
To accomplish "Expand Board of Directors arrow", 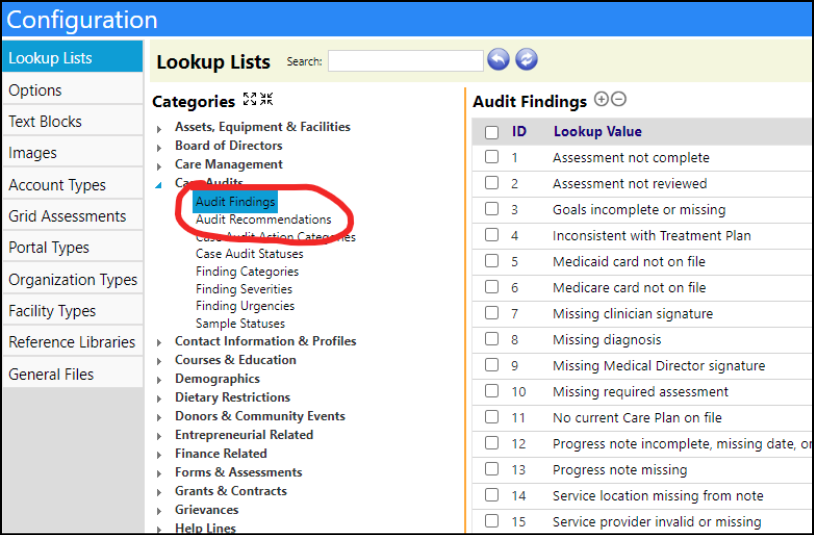I will coord(159,147).
